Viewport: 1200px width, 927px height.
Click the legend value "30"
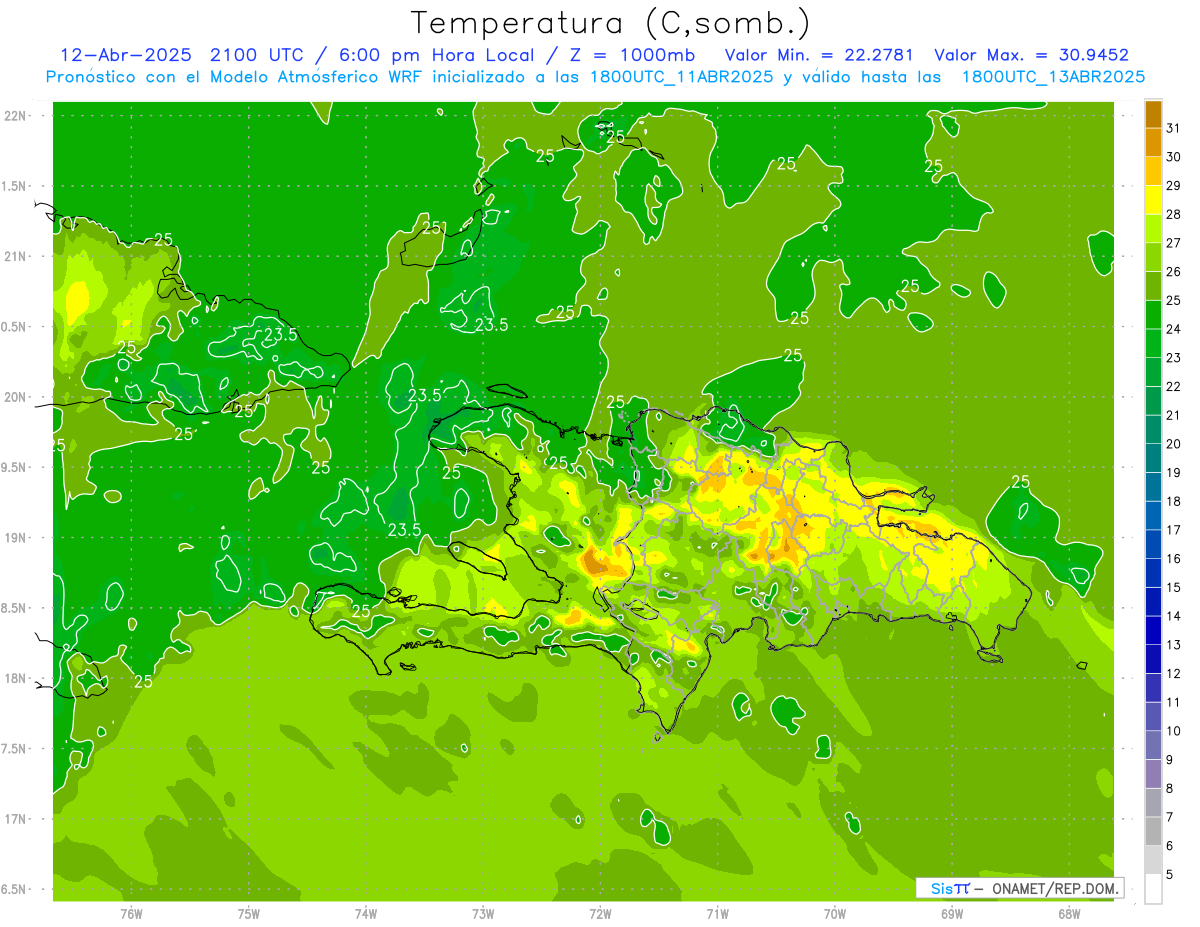point(1173,157)
